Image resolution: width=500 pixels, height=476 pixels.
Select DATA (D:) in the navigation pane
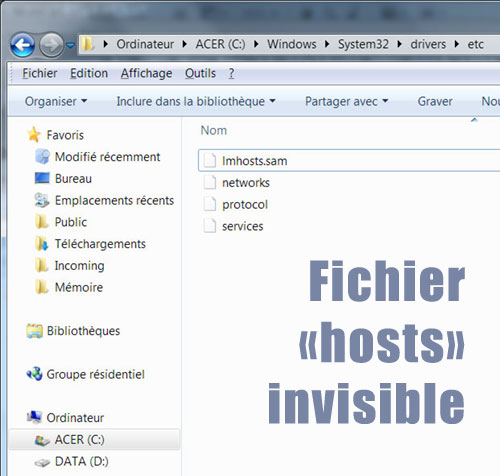pyautogui.click(x=82, y=461)
